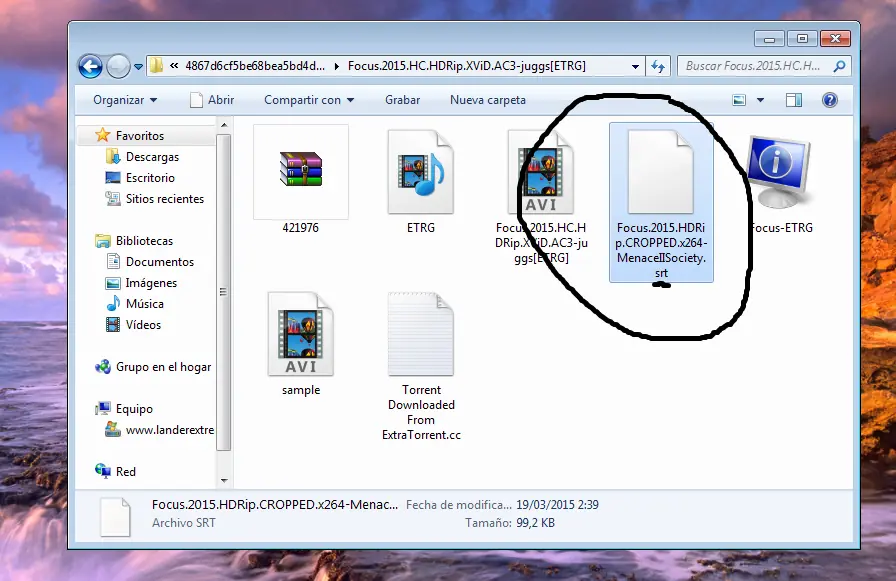Click the sample file name label
This screenshot has width=896, height=581.
click(301, 390)
